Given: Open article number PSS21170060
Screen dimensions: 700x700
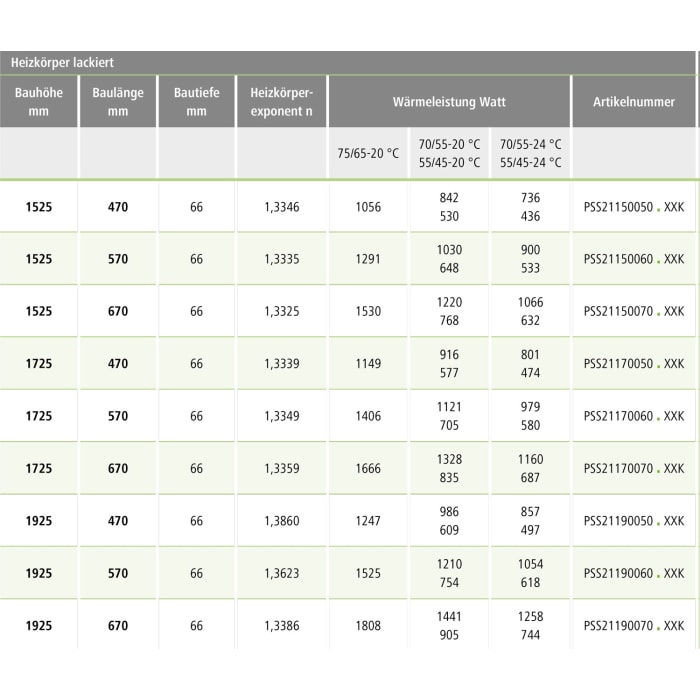Looking at the screenshot, I should [x=633, y=416].
